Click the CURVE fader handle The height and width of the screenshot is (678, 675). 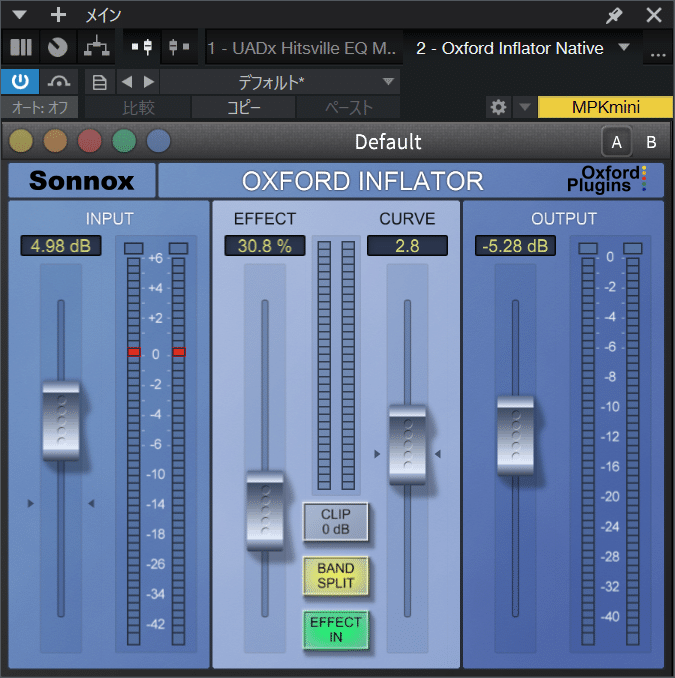[x=407, y=445]
